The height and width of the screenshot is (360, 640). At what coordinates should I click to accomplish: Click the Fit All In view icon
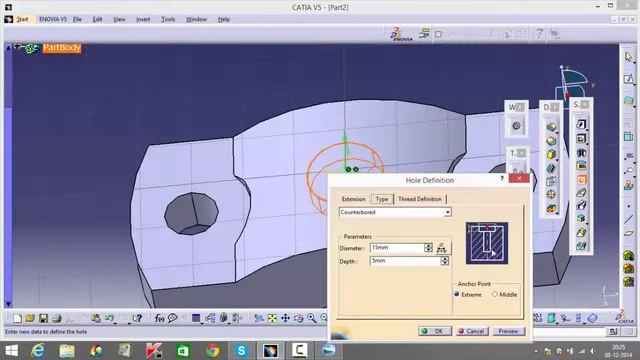click(272, 318)
